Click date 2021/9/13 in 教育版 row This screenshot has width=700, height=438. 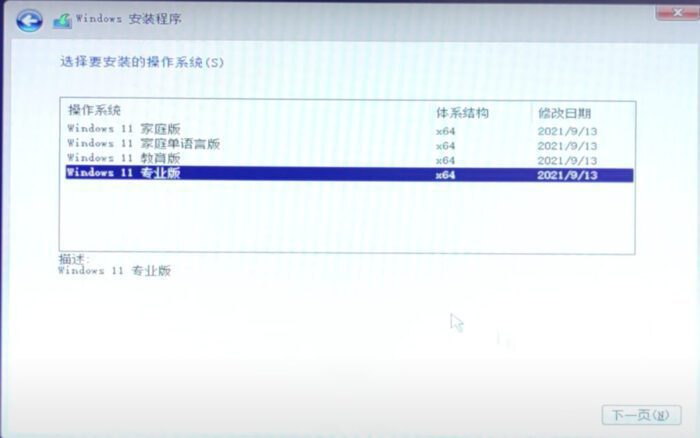(567, 160)
